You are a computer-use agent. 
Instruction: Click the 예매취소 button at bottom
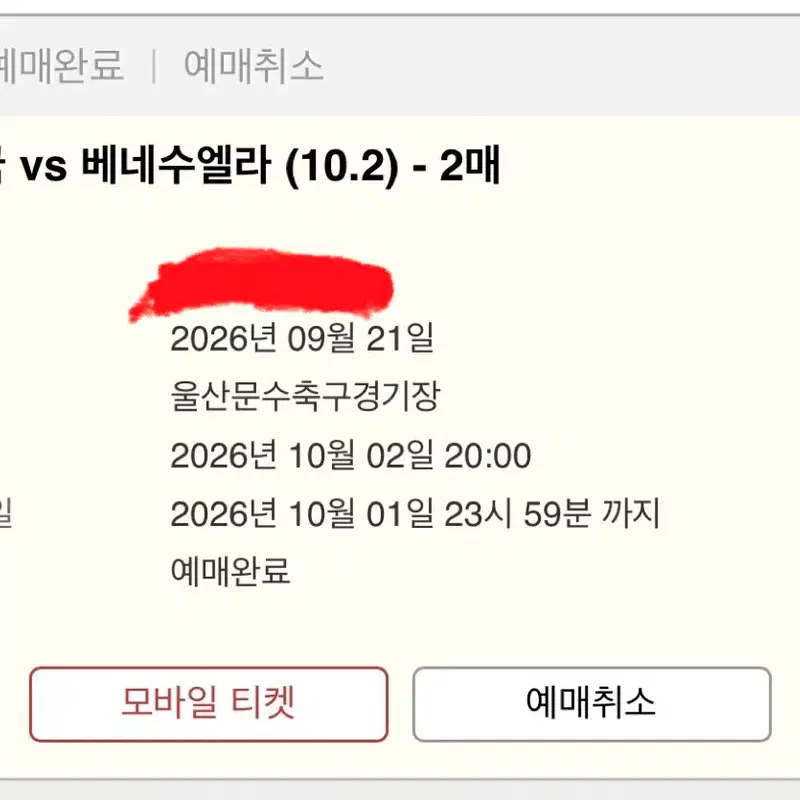click(591, 704)
